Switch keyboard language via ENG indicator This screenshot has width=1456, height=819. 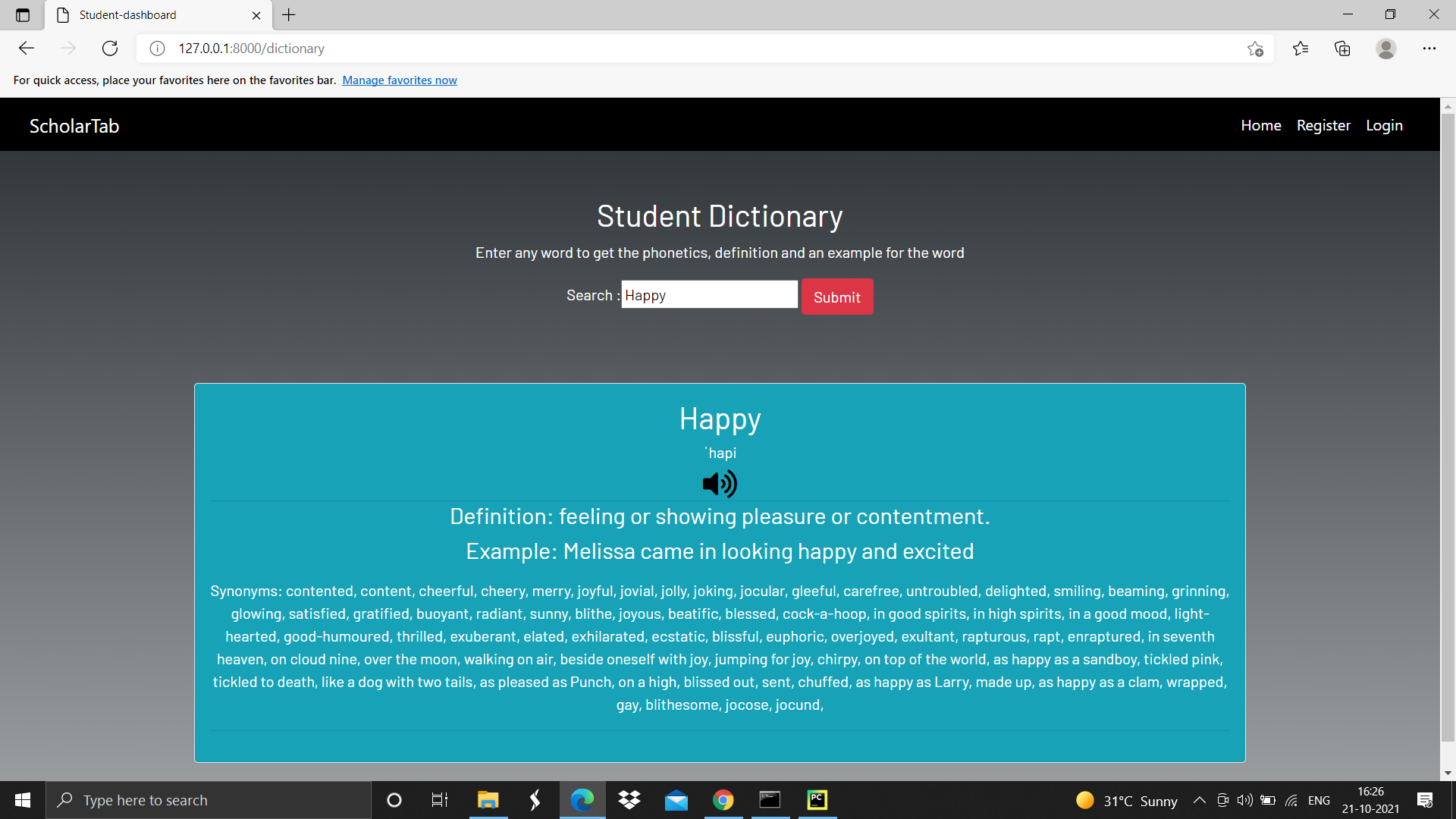1319,800
